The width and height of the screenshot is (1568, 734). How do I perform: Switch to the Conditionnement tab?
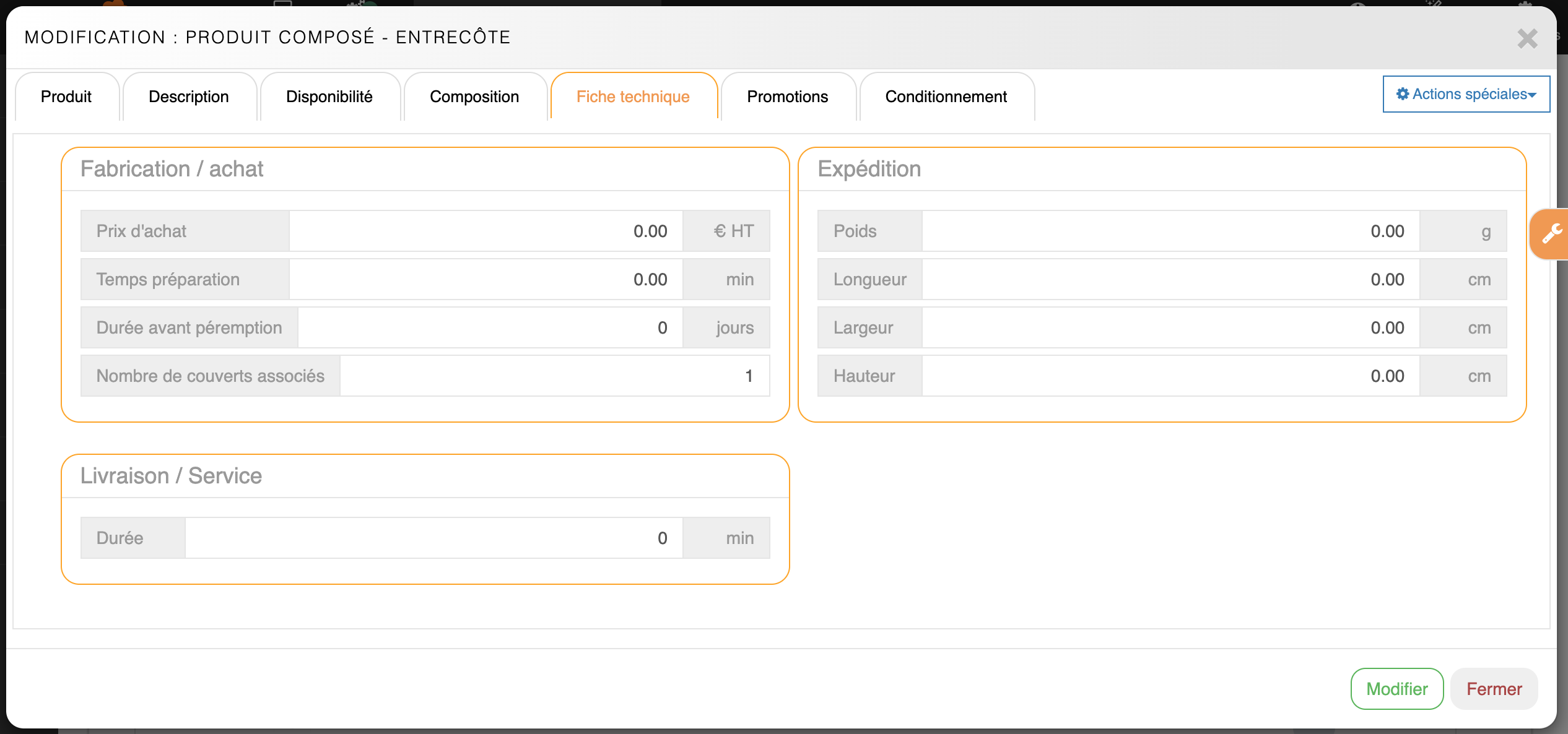pyautogui.click(x=946, y=97)
